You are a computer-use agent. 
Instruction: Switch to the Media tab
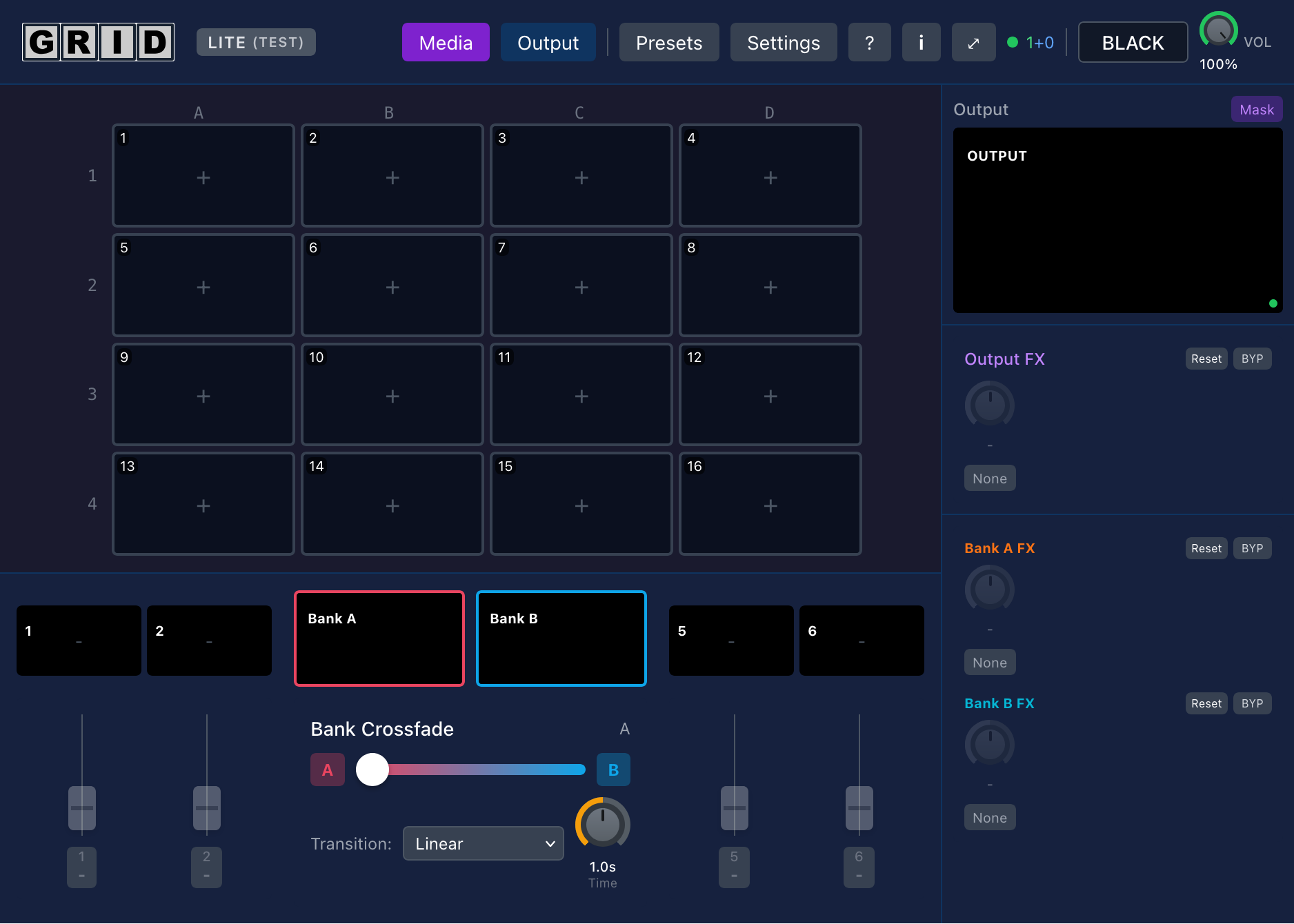[x=446, y=42]
